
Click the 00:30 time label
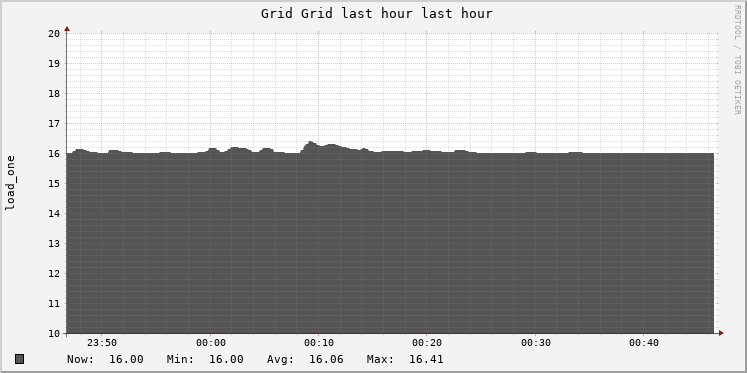pos(535,343)
